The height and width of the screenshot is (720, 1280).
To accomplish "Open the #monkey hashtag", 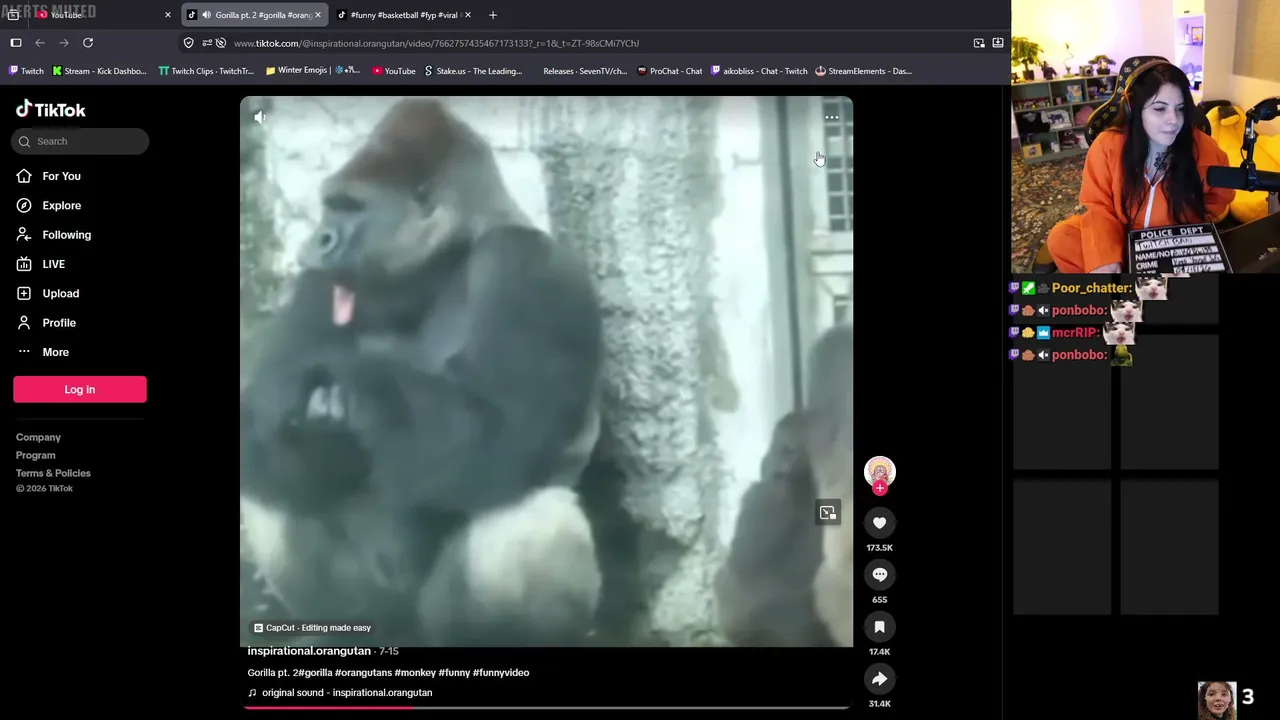I will (x=415, y=673).
